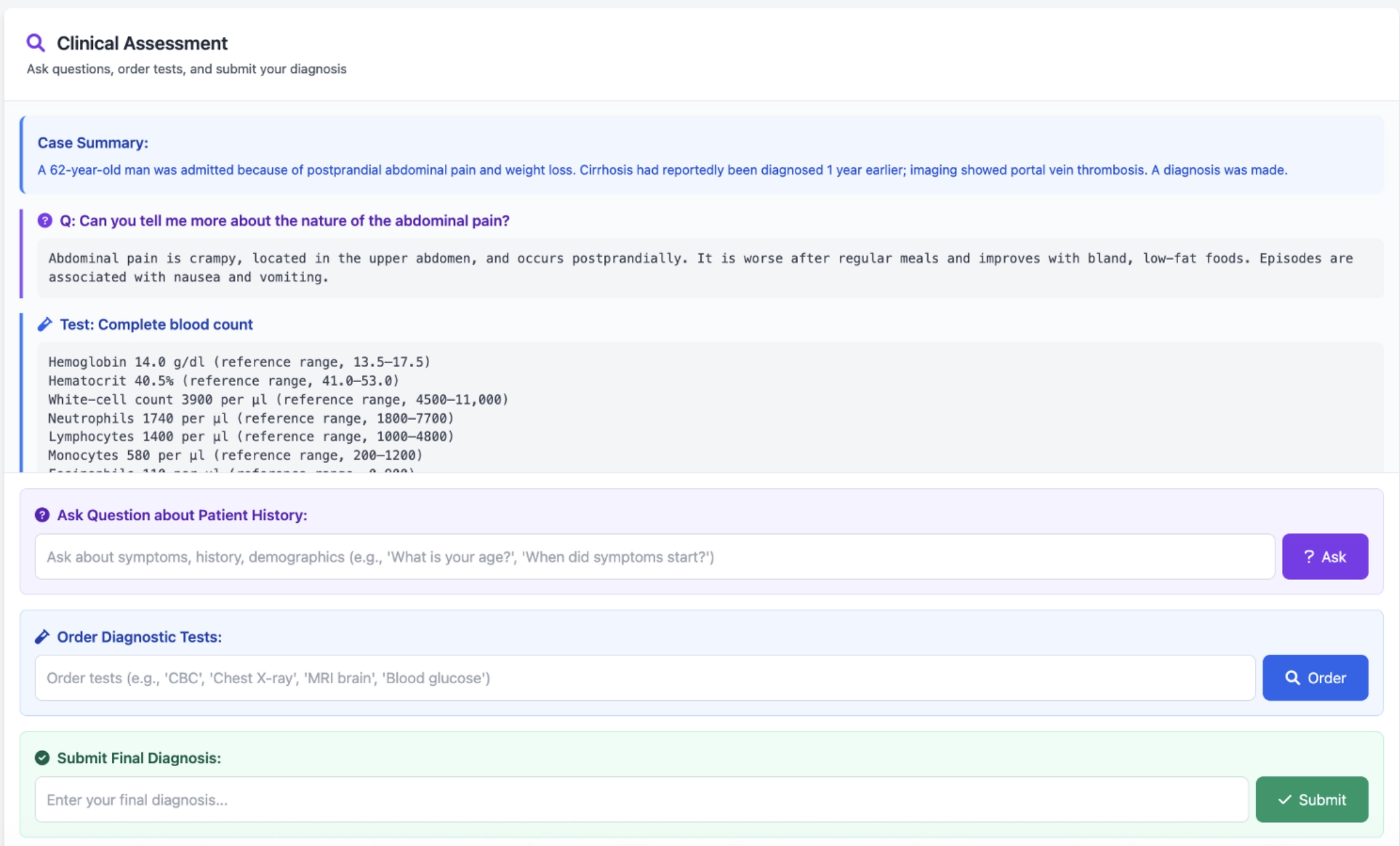Click the checkmark icon inside Submit button

pos(1285,799)
